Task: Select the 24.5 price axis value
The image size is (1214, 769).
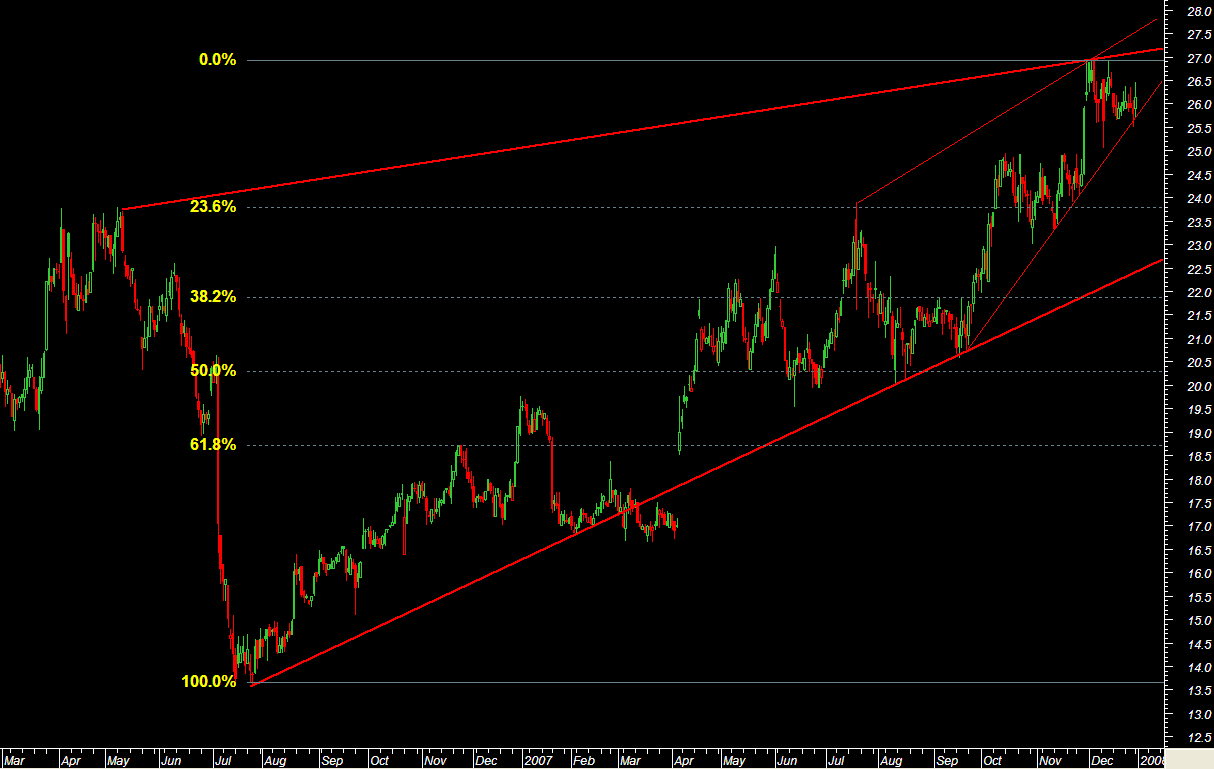Action: [x=1199, y=176]
